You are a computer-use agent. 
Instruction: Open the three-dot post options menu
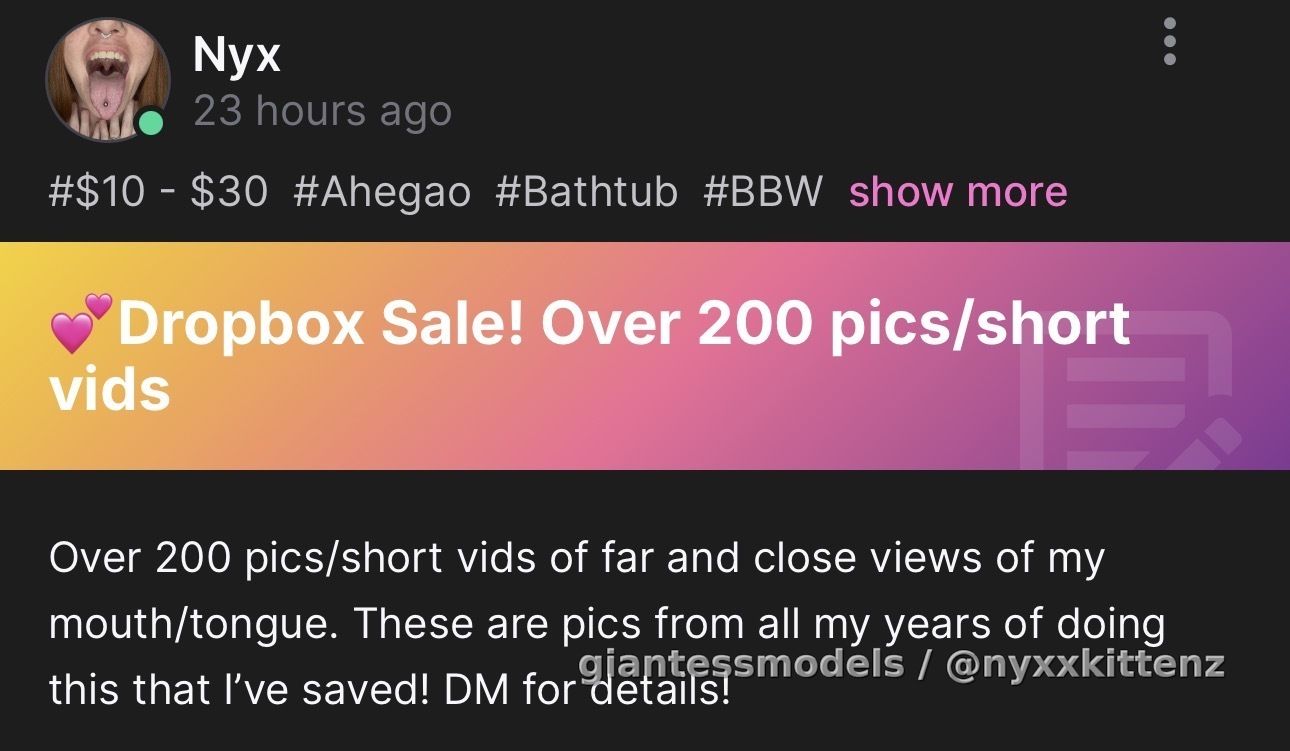tap(1170, 42)
